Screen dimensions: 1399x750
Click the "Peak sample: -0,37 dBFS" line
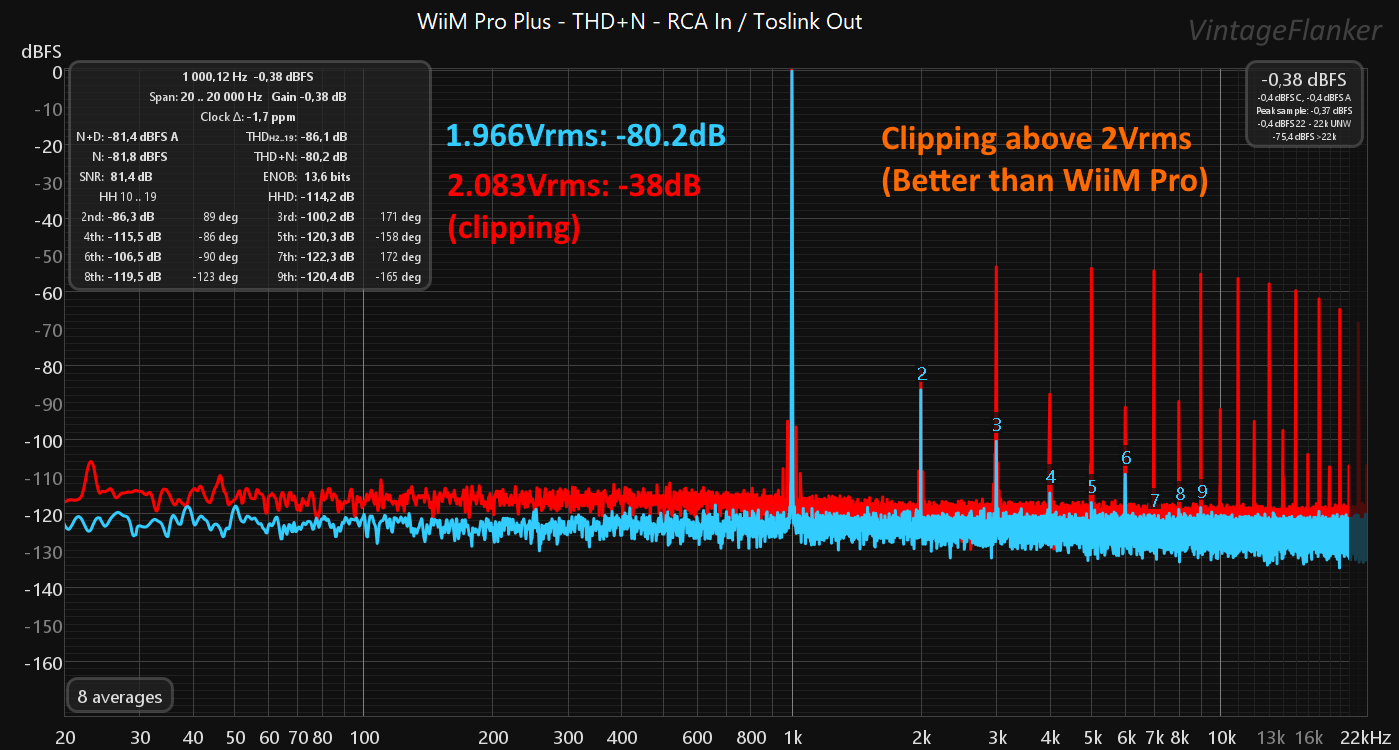pyautogui.click(x=1304, y=110)
